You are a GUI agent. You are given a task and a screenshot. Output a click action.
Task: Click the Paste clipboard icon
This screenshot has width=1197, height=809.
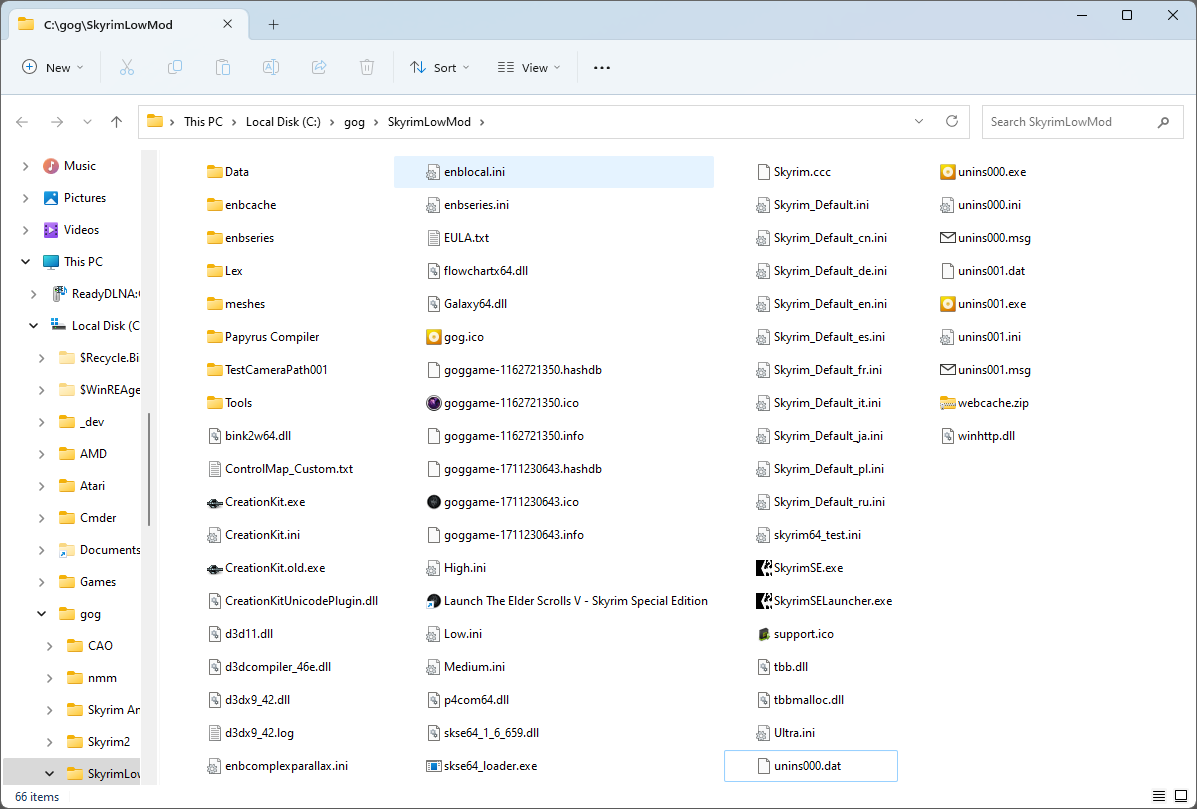(x=223, y=67)
